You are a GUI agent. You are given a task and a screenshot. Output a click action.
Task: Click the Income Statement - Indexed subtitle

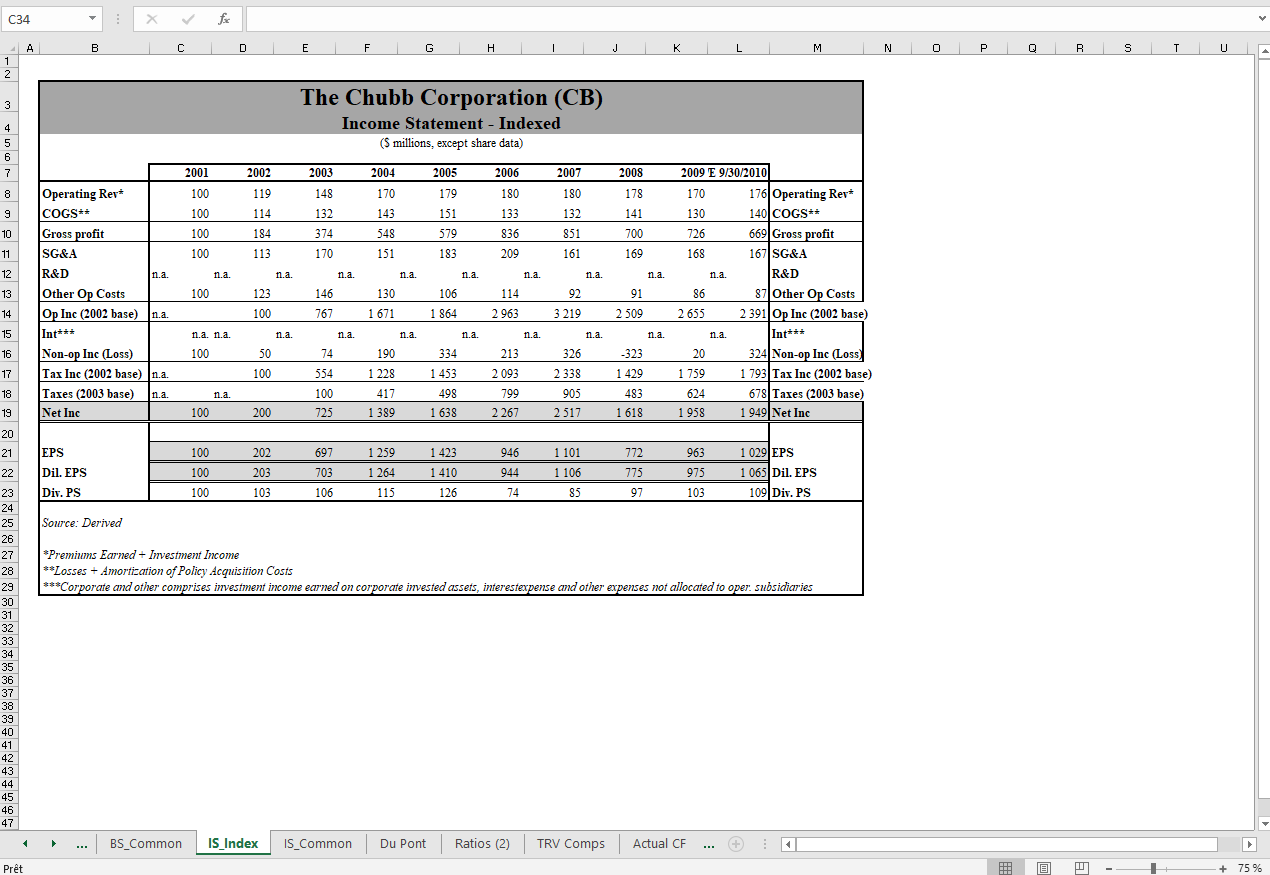click(451, 123)
